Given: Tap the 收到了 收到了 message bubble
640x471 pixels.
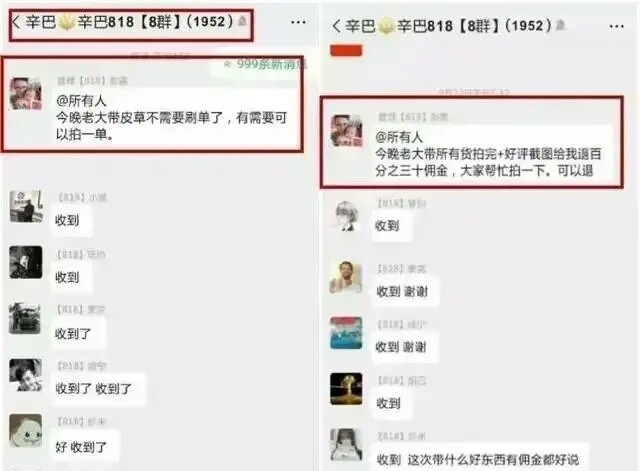Looking at the screenshot, I should click(x=98, y=389).
